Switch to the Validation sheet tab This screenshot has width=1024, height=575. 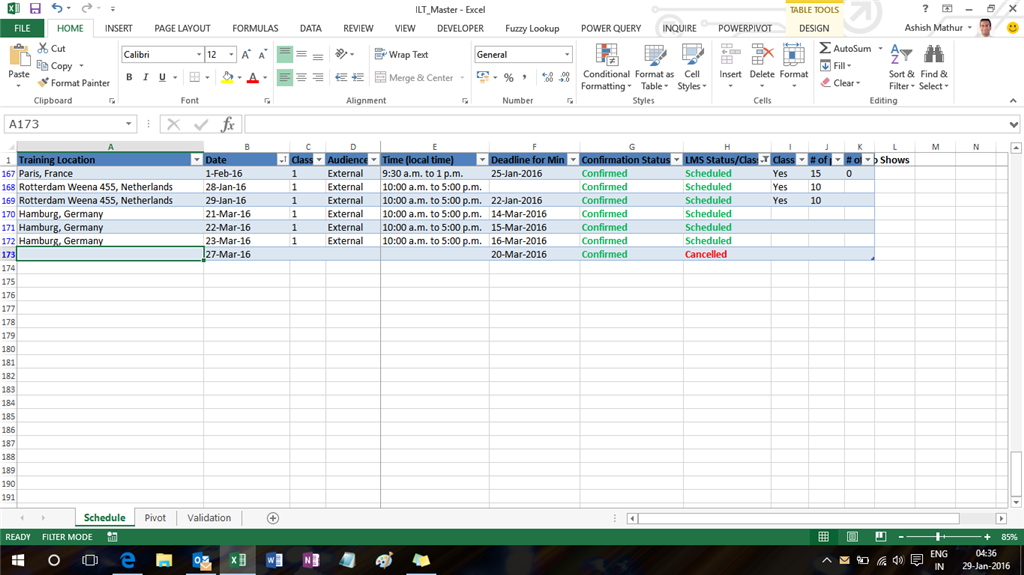coord(209,518)
